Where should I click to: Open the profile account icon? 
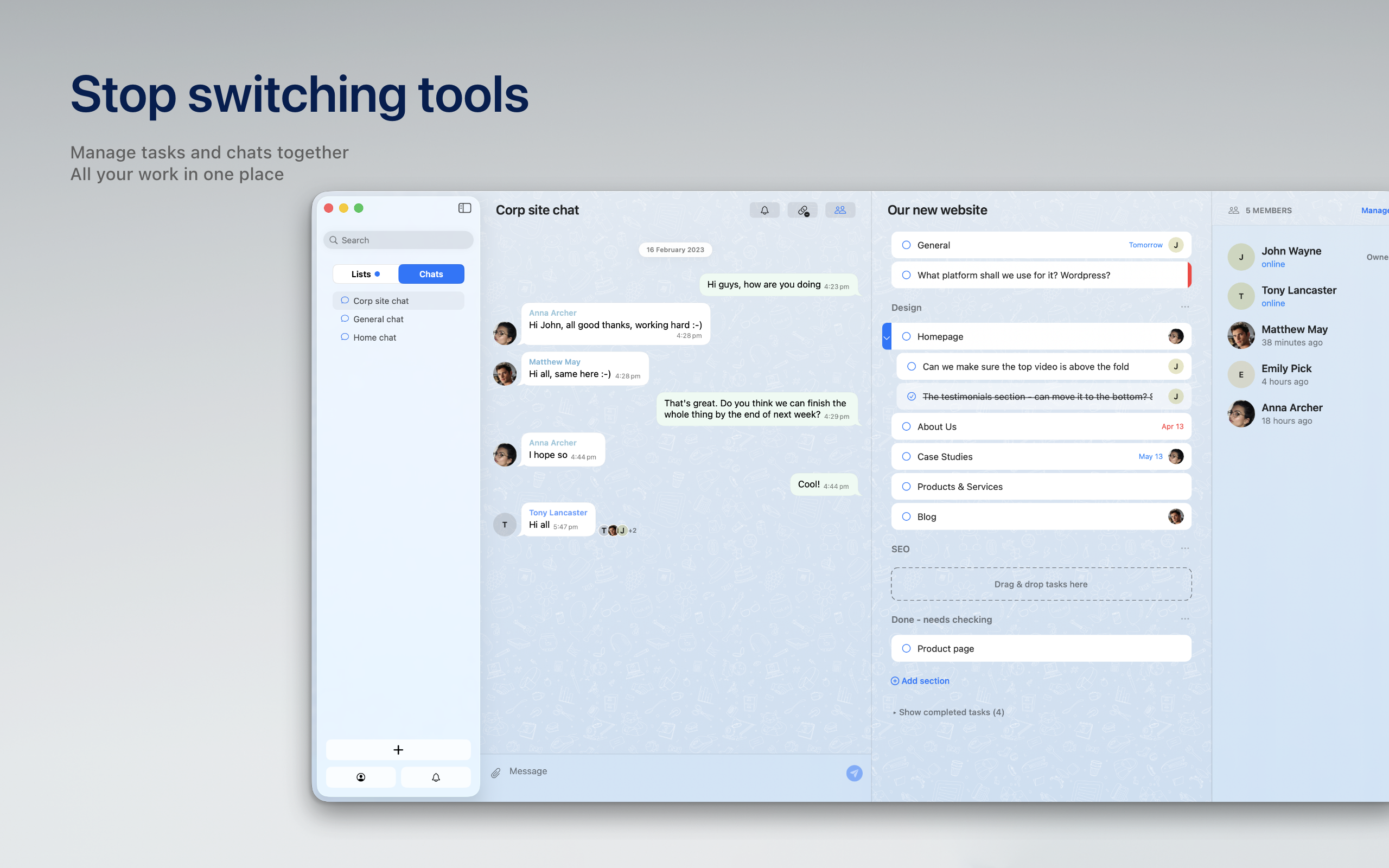360,777
